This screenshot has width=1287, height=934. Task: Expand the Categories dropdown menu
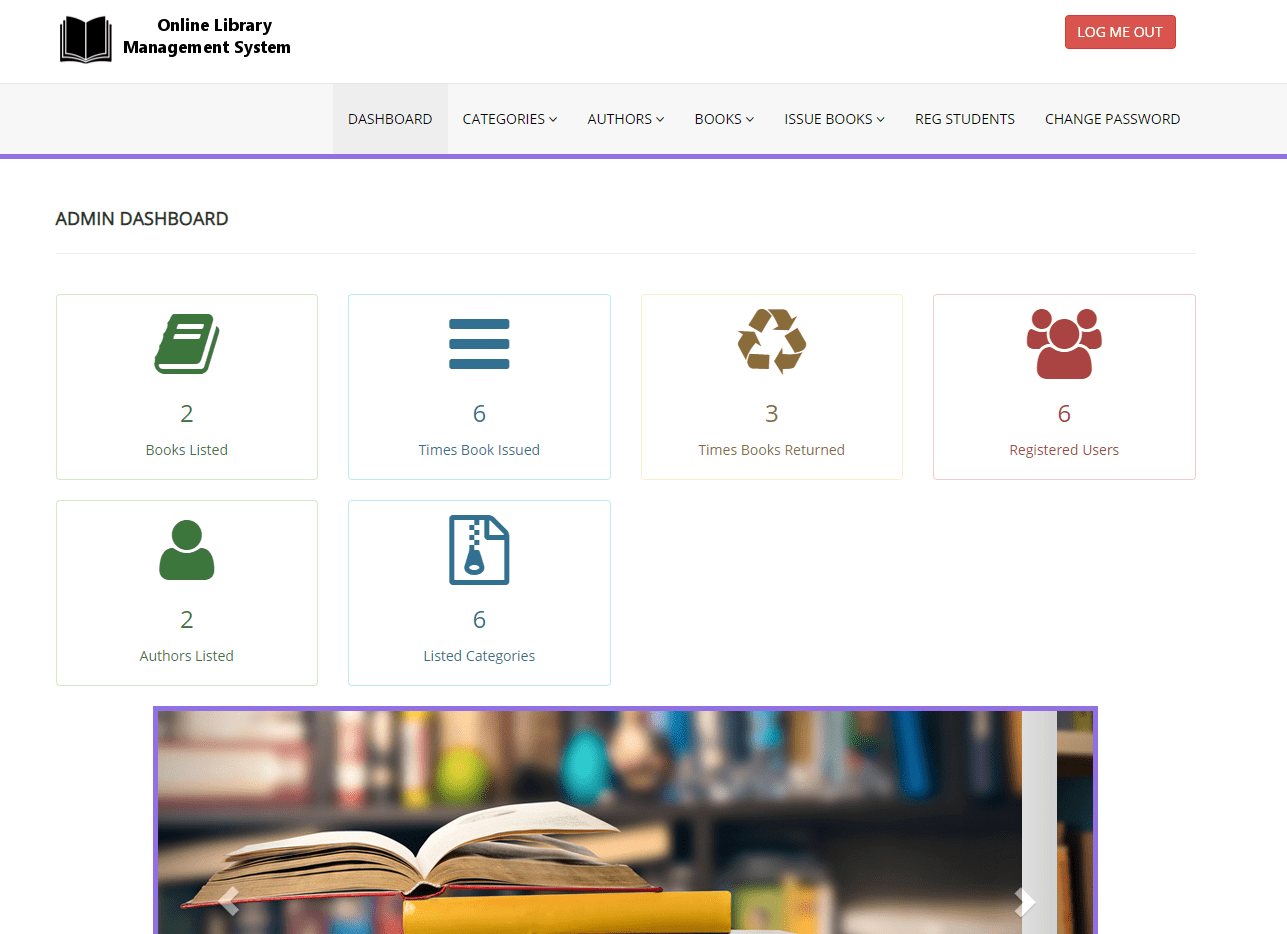coord(509,119)
